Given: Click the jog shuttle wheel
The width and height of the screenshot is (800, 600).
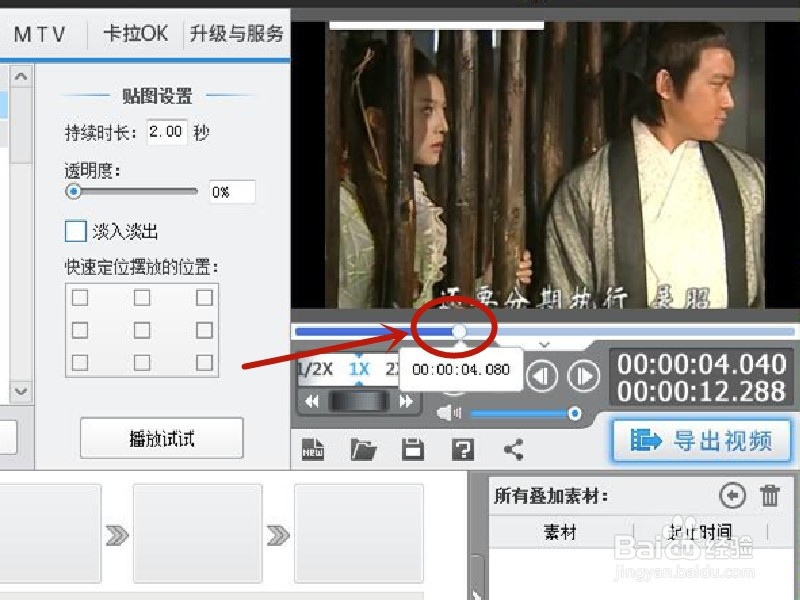Looking at the screenshot, I should coord(359,402).
